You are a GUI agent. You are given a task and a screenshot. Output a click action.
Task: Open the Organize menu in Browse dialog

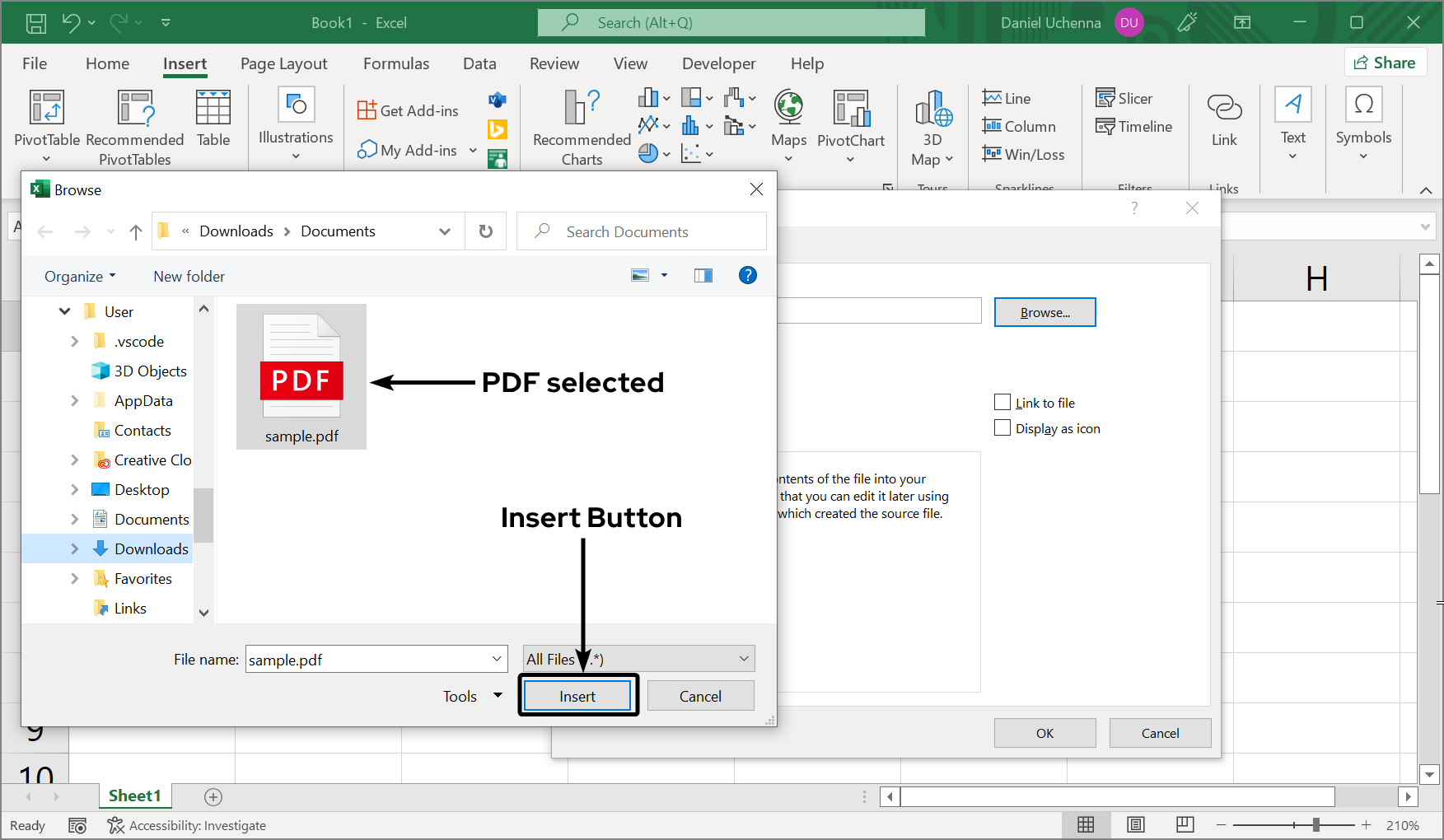tap(78, 276)
